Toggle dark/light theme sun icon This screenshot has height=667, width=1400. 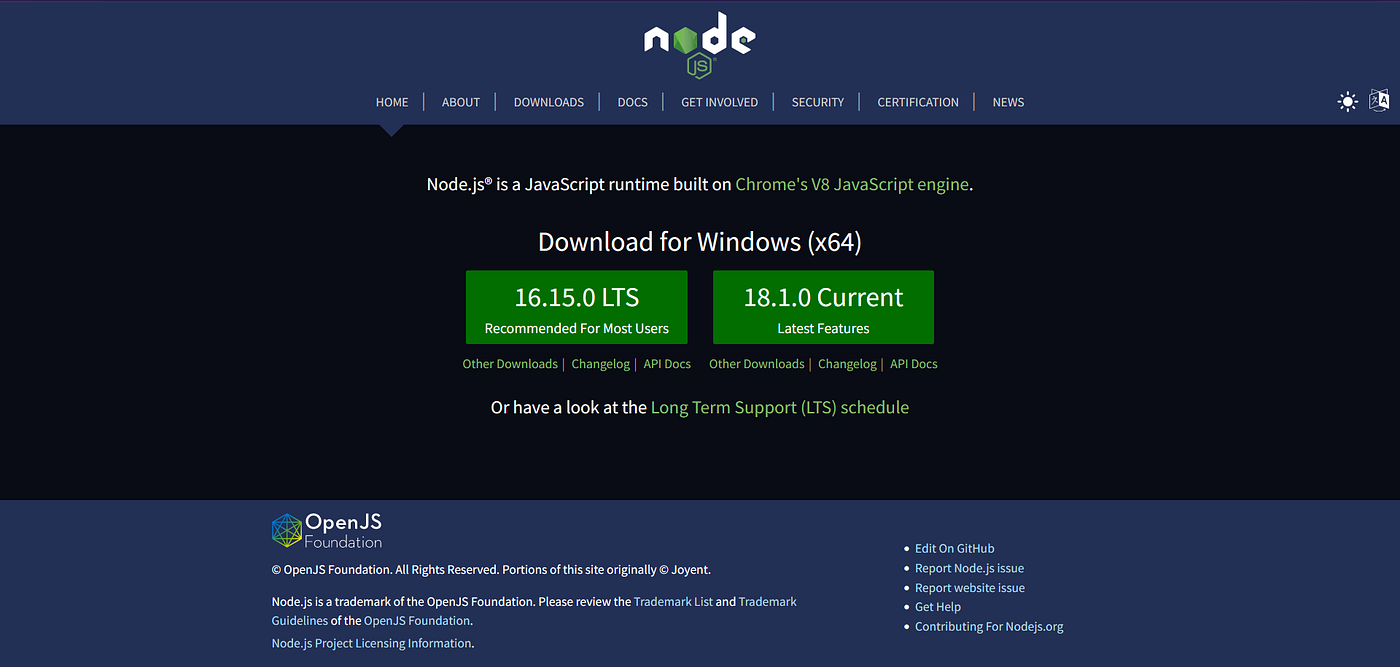pyautogui.click(x=1348, y=101)
